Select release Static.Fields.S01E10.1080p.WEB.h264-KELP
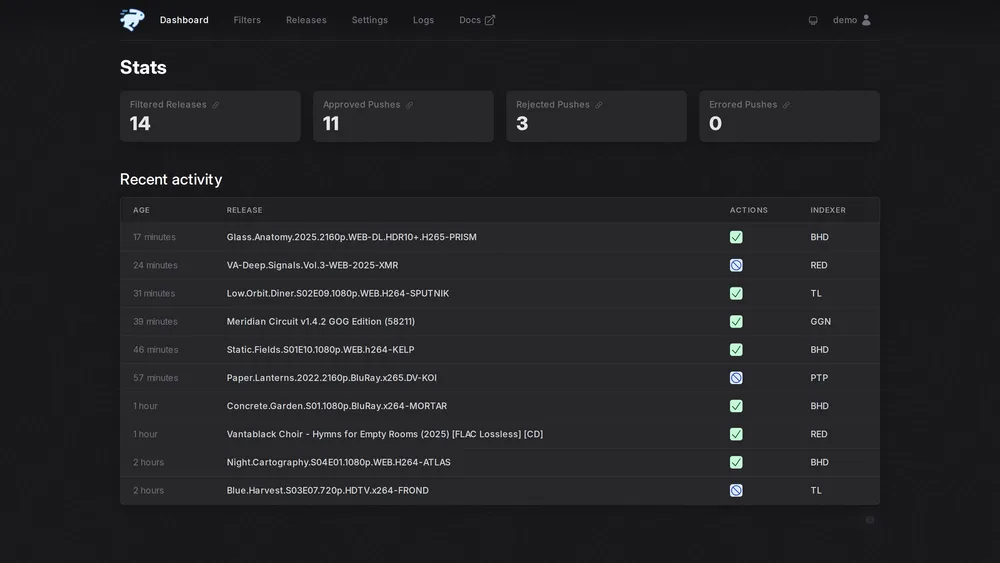 320,349
